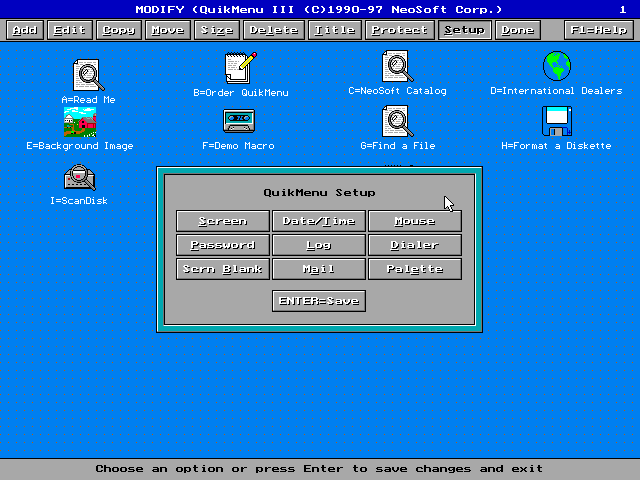This screenshot has height=480, width=640.
Task: Click the D=International Dealers label
Action: pos(556,91)
